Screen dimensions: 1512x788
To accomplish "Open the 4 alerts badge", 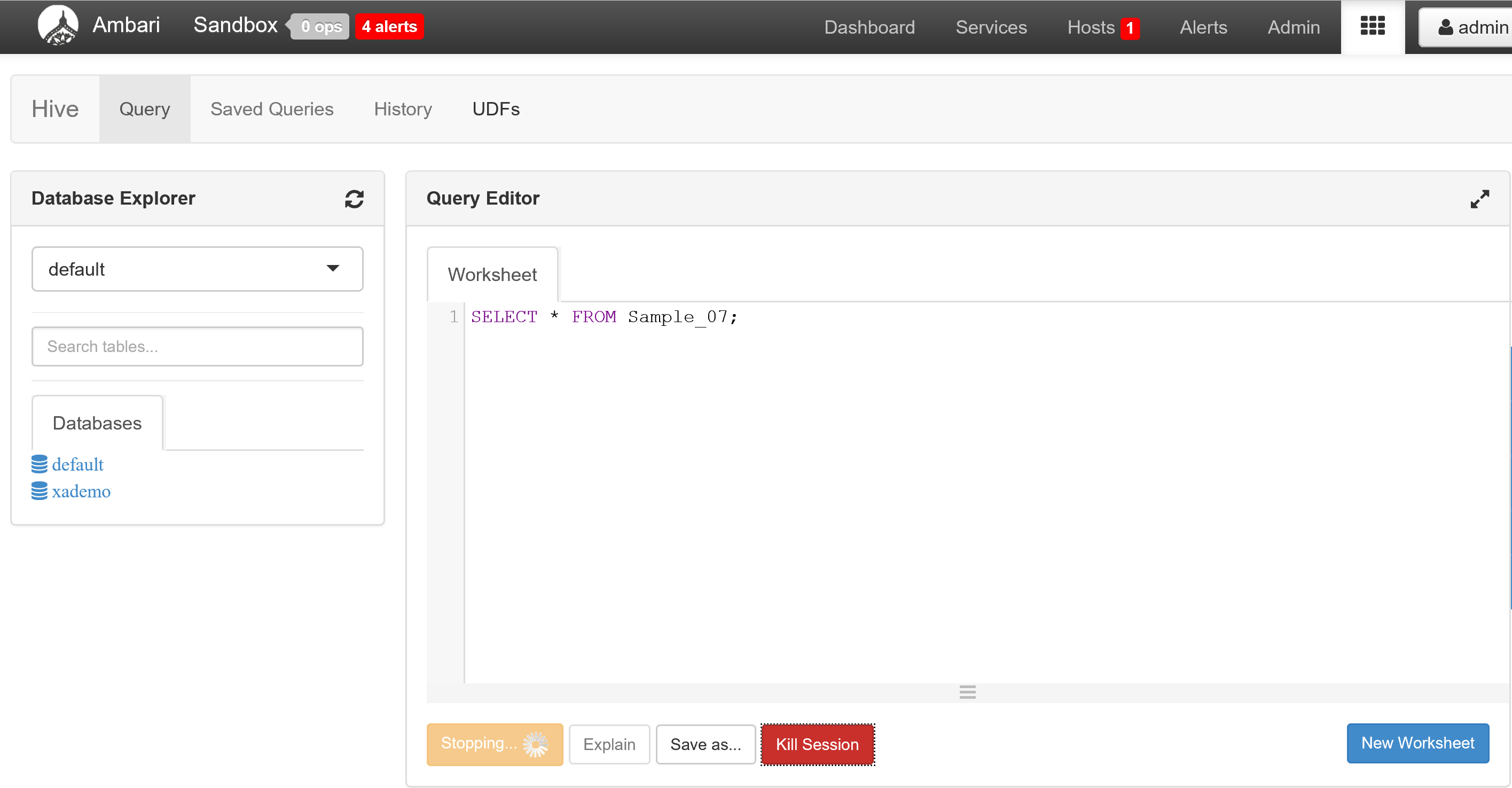I will pos(389,26).
